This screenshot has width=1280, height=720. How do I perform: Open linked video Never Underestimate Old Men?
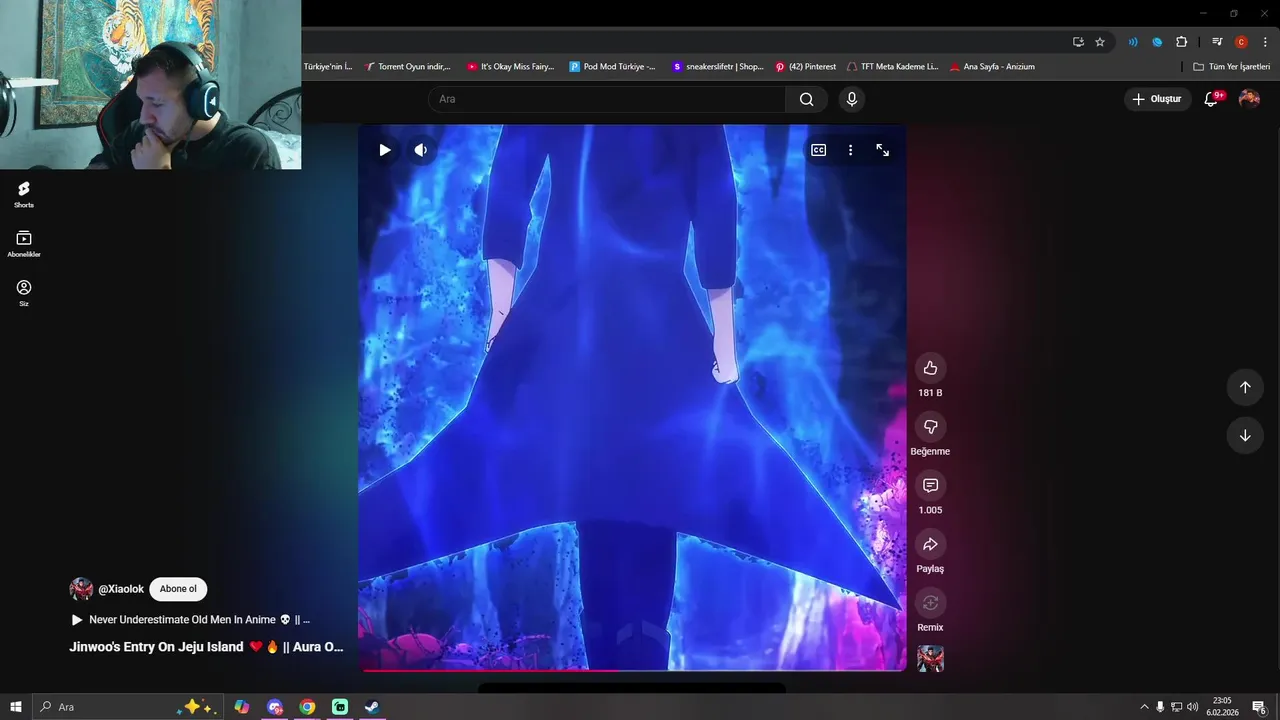pyautogui.click(x=191, y=620)
